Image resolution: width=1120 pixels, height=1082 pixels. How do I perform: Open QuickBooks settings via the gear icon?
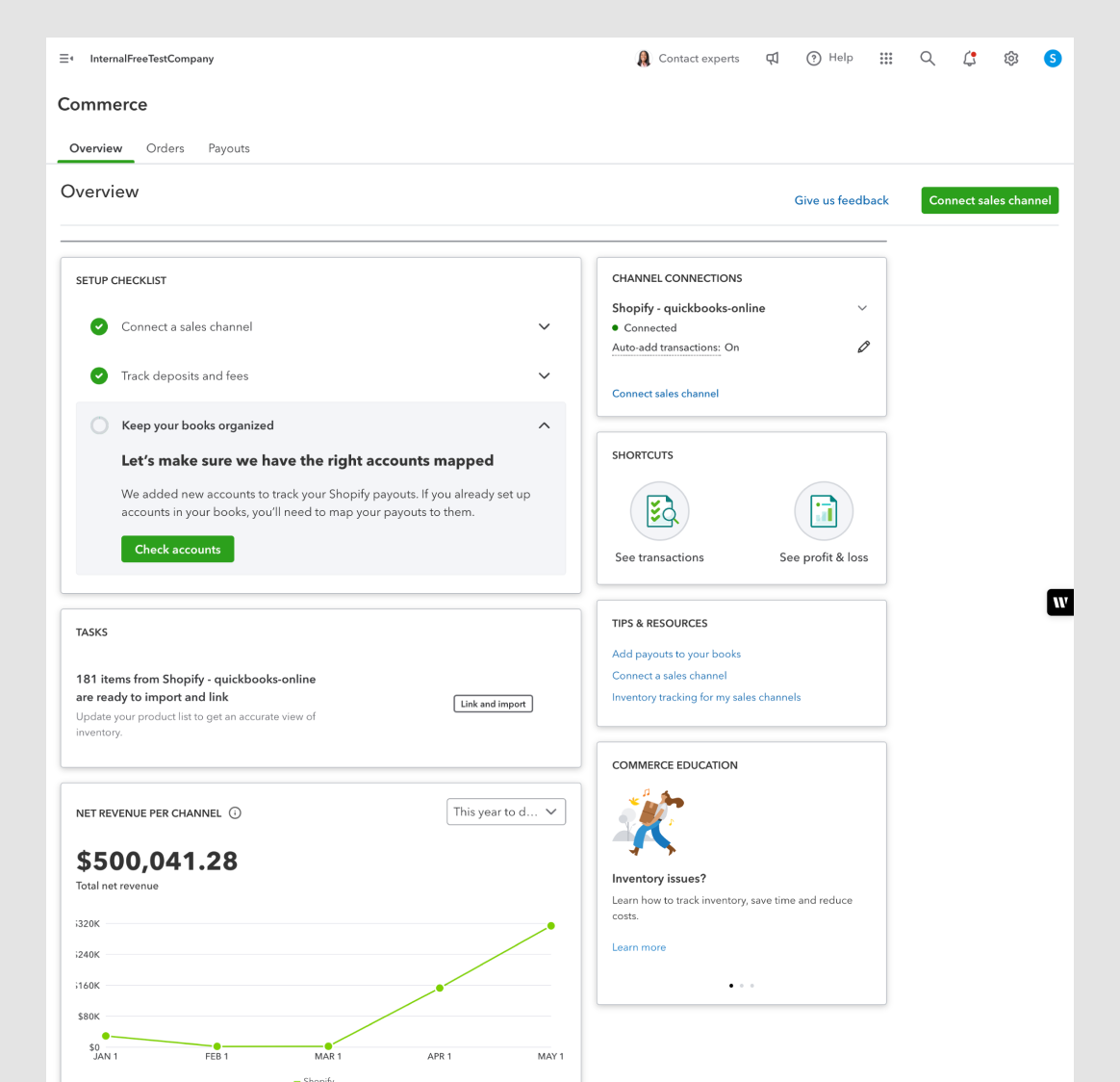click(x=1010, y=58)
